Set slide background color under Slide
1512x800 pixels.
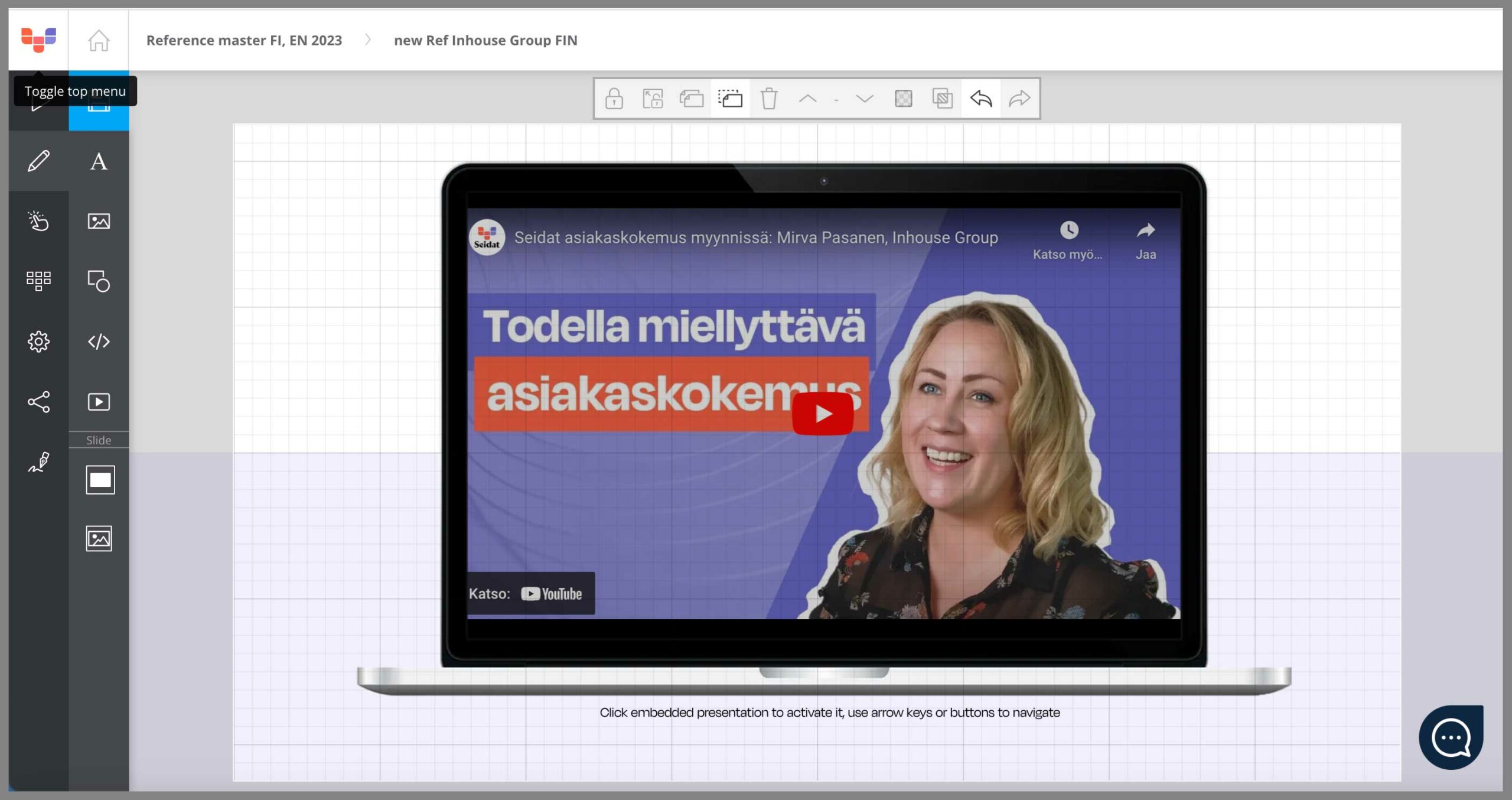(100, 480)
